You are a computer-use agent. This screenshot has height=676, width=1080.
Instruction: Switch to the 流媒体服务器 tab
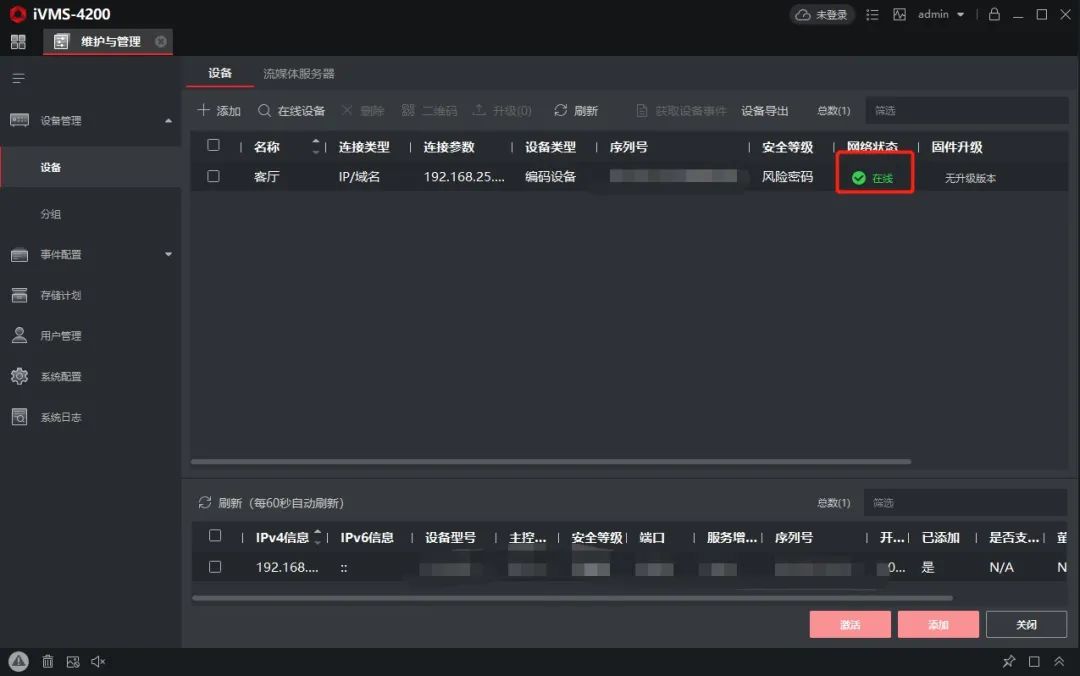pyautogui.click(x=298, y=73)
